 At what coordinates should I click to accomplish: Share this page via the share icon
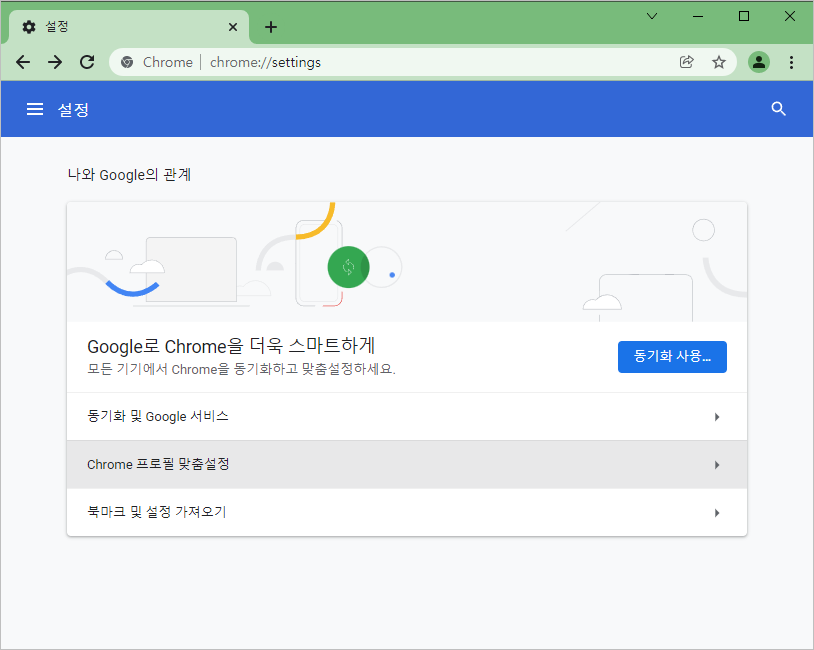(686, 62)
